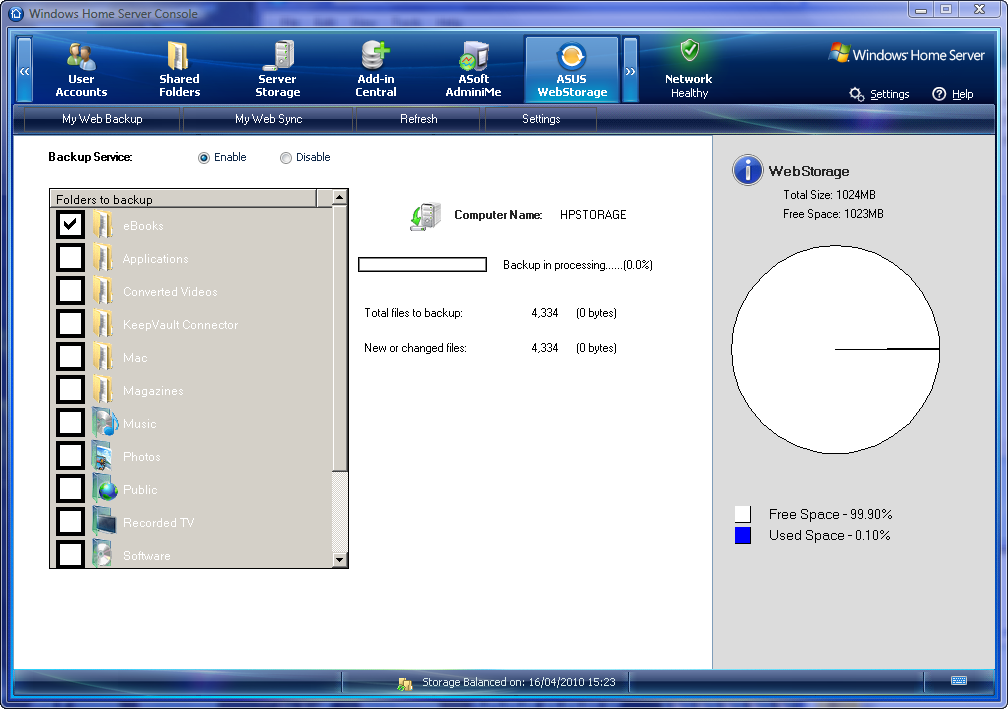1008x709 pixels.
Task: Click the white Free Space color swatch
Action: click(x=742, y=514)
